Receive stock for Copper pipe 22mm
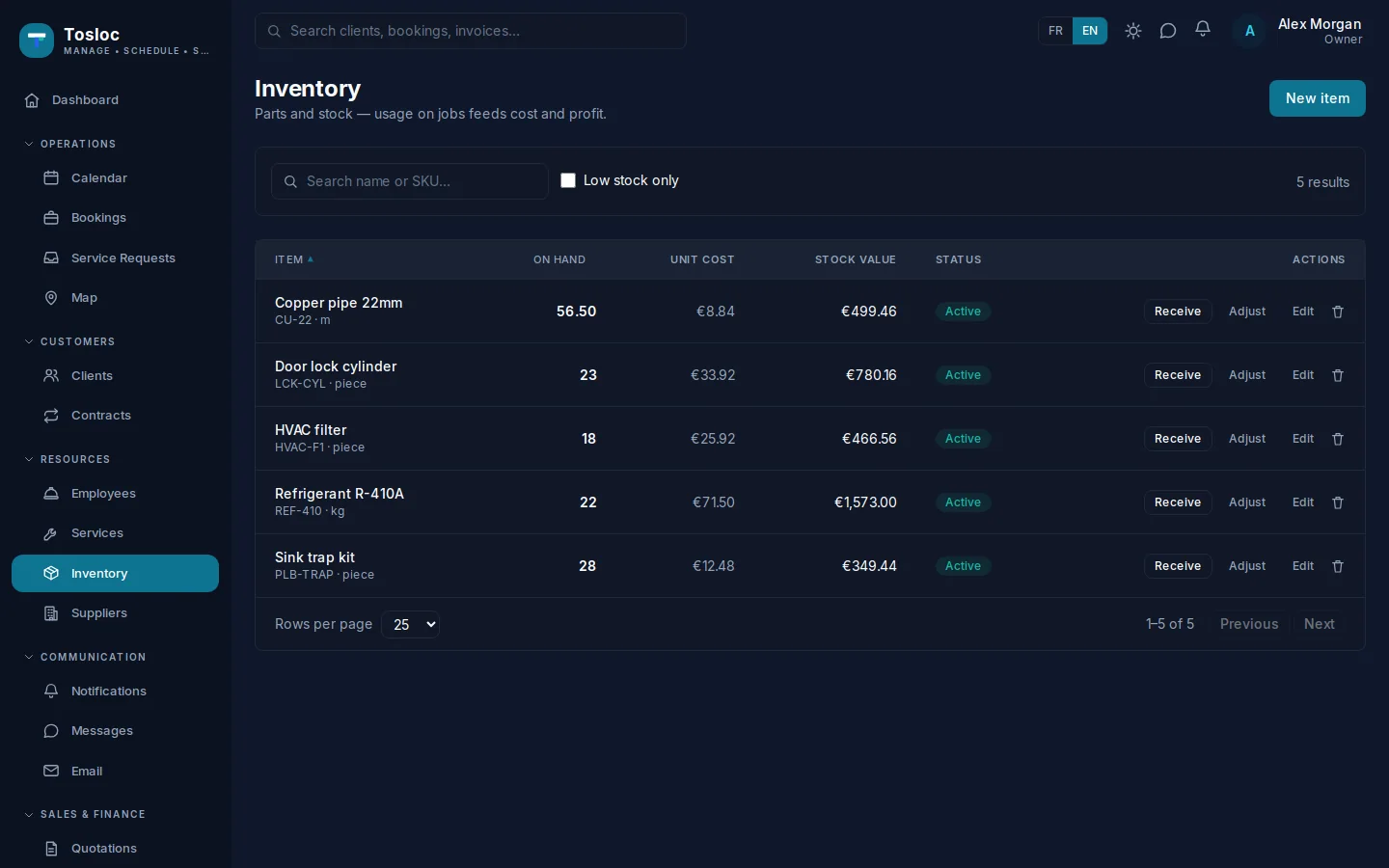The width and height of the screenshot is (1389, 868). pyautogui.click(x=1178, y=312)
